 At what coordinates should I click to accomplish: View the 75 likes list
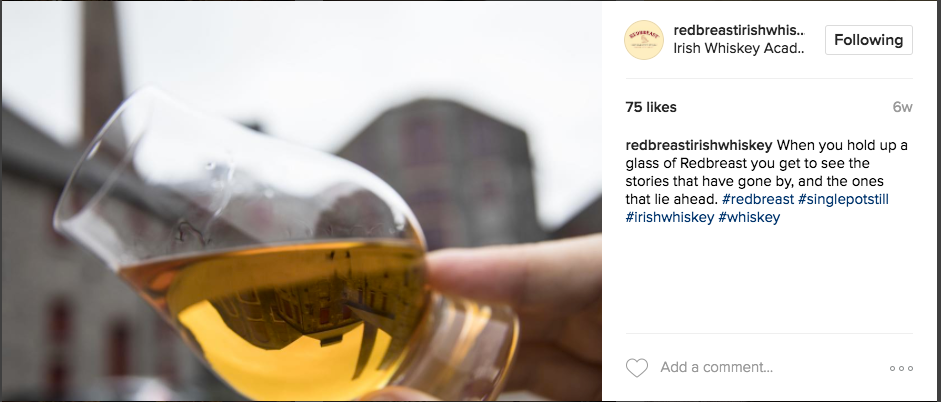click(651, 107)
